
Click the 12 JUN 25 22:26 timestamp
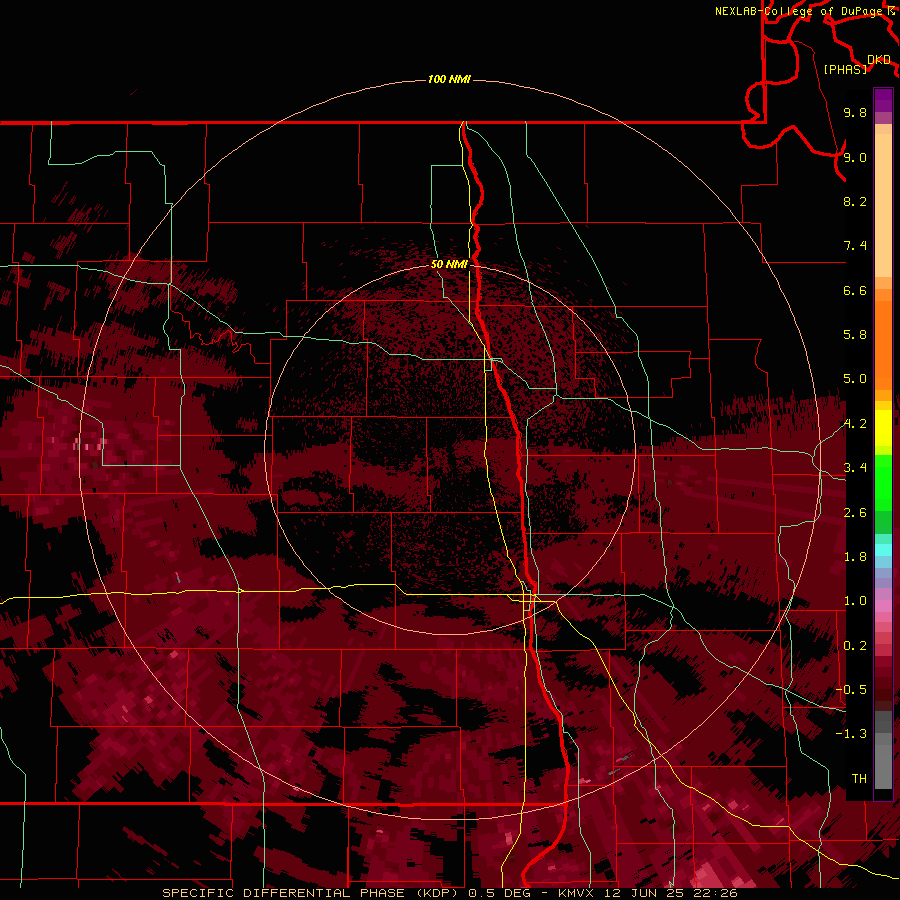(x=672, y=893)
